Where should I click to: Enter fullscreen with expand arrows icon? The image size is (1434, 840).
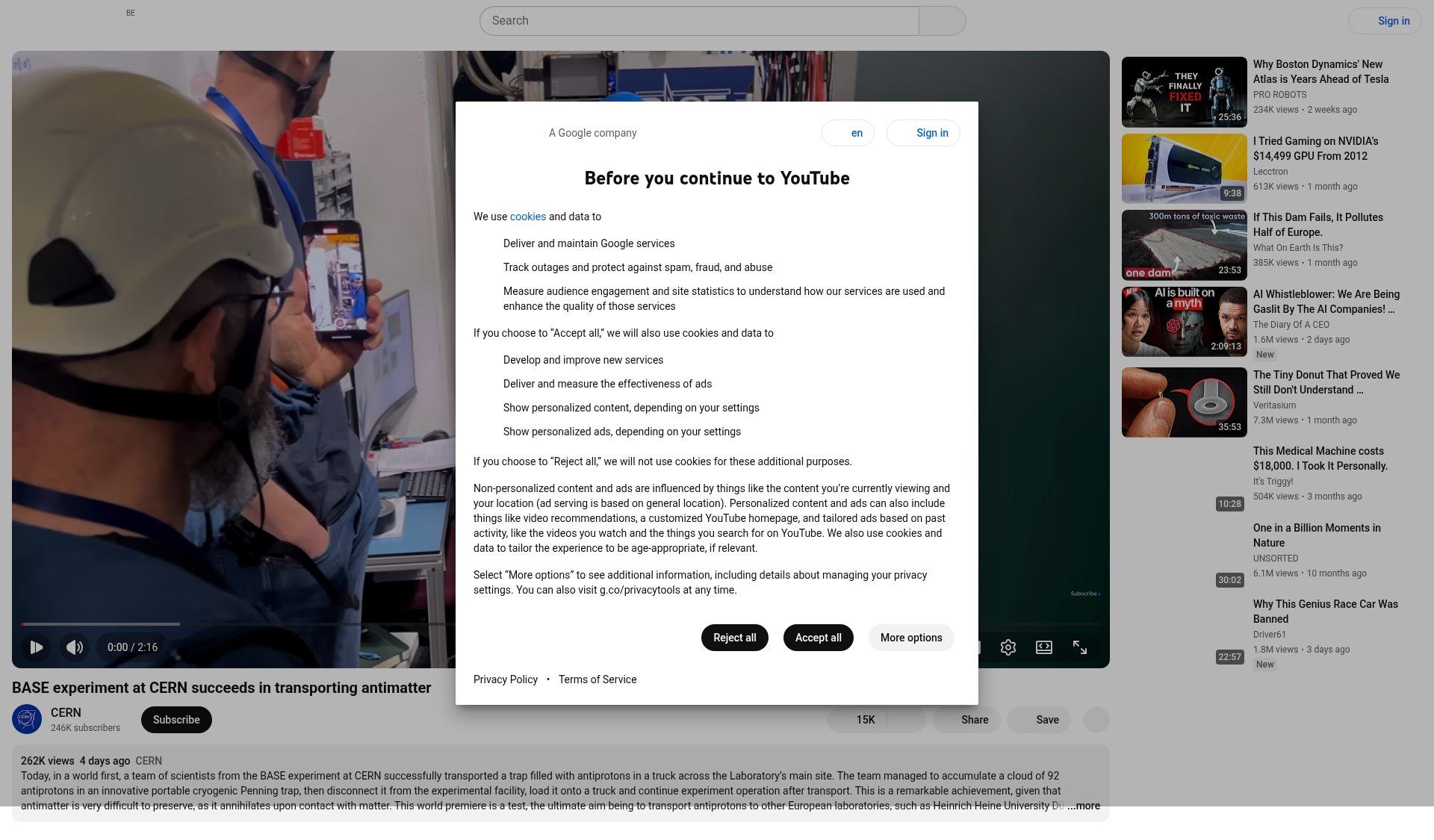click(x=1080, y=647)
